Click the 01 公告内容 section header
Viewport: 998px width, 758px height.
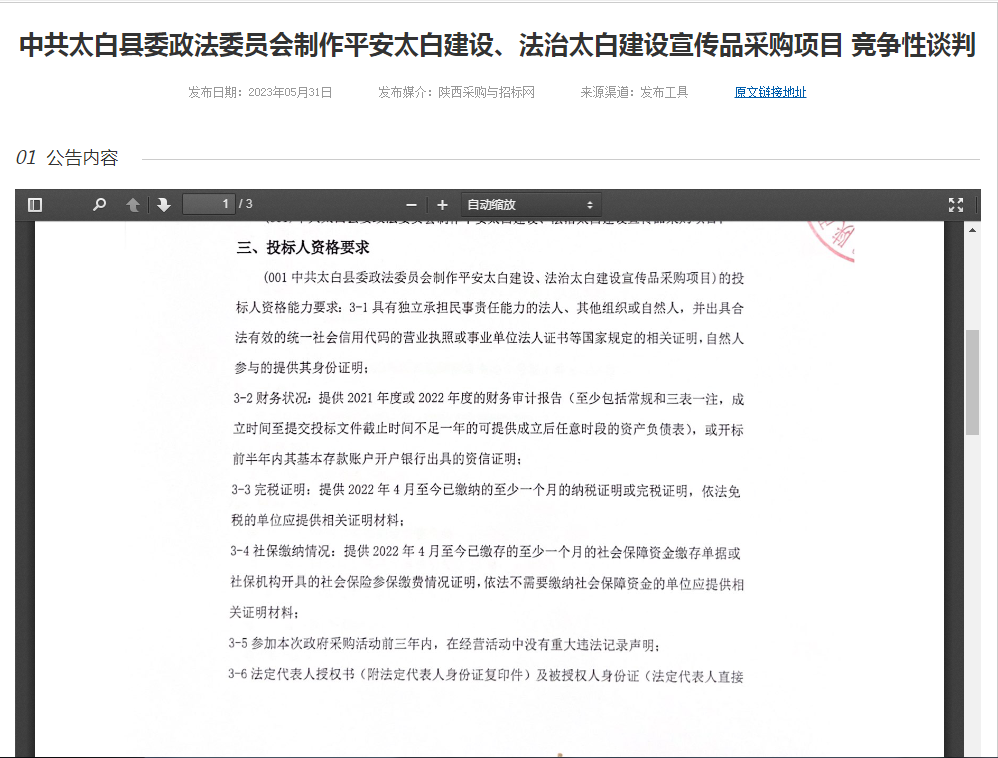coord(68,158)
